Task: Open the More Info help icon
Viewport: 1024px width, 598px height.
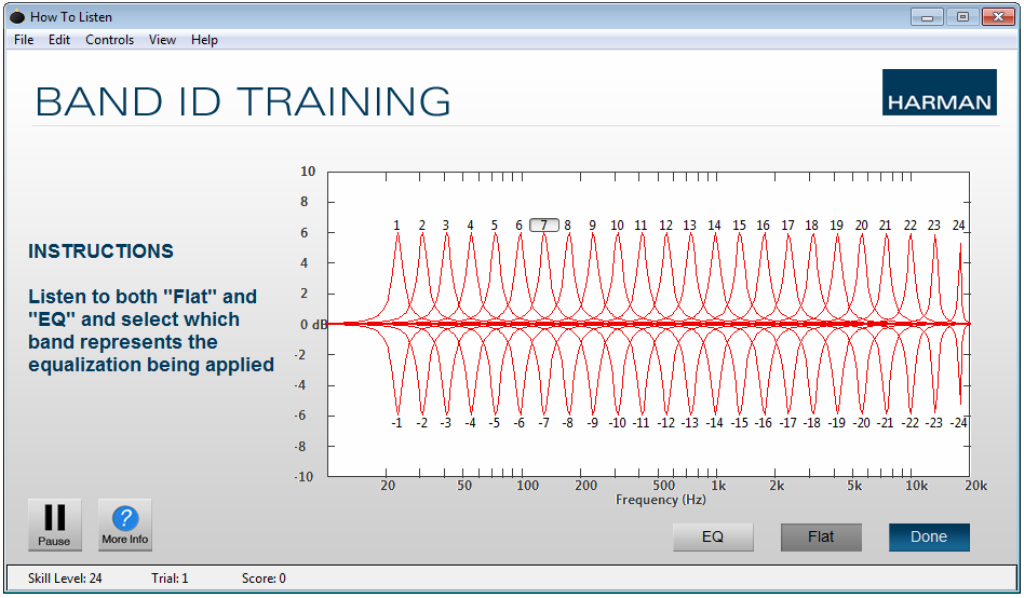Action: [125, 524]
